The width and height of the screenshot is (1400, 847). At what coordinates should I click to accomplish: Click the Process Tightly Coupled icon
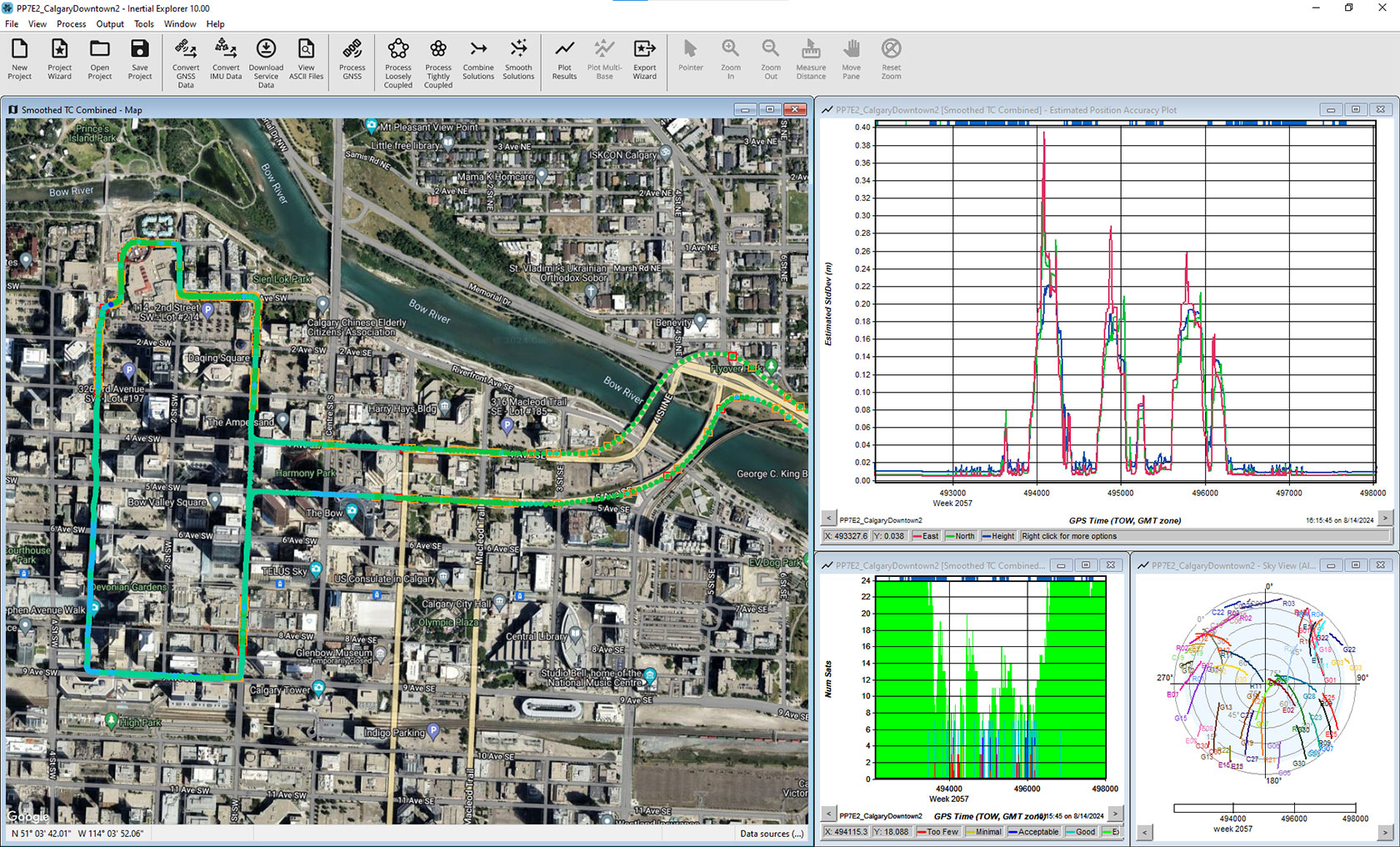tap(438, 58)
